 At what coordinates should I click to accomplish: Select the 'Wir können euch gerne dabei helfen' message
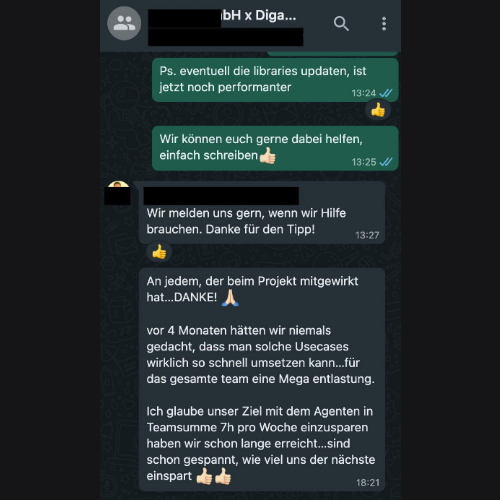[275, 148]
